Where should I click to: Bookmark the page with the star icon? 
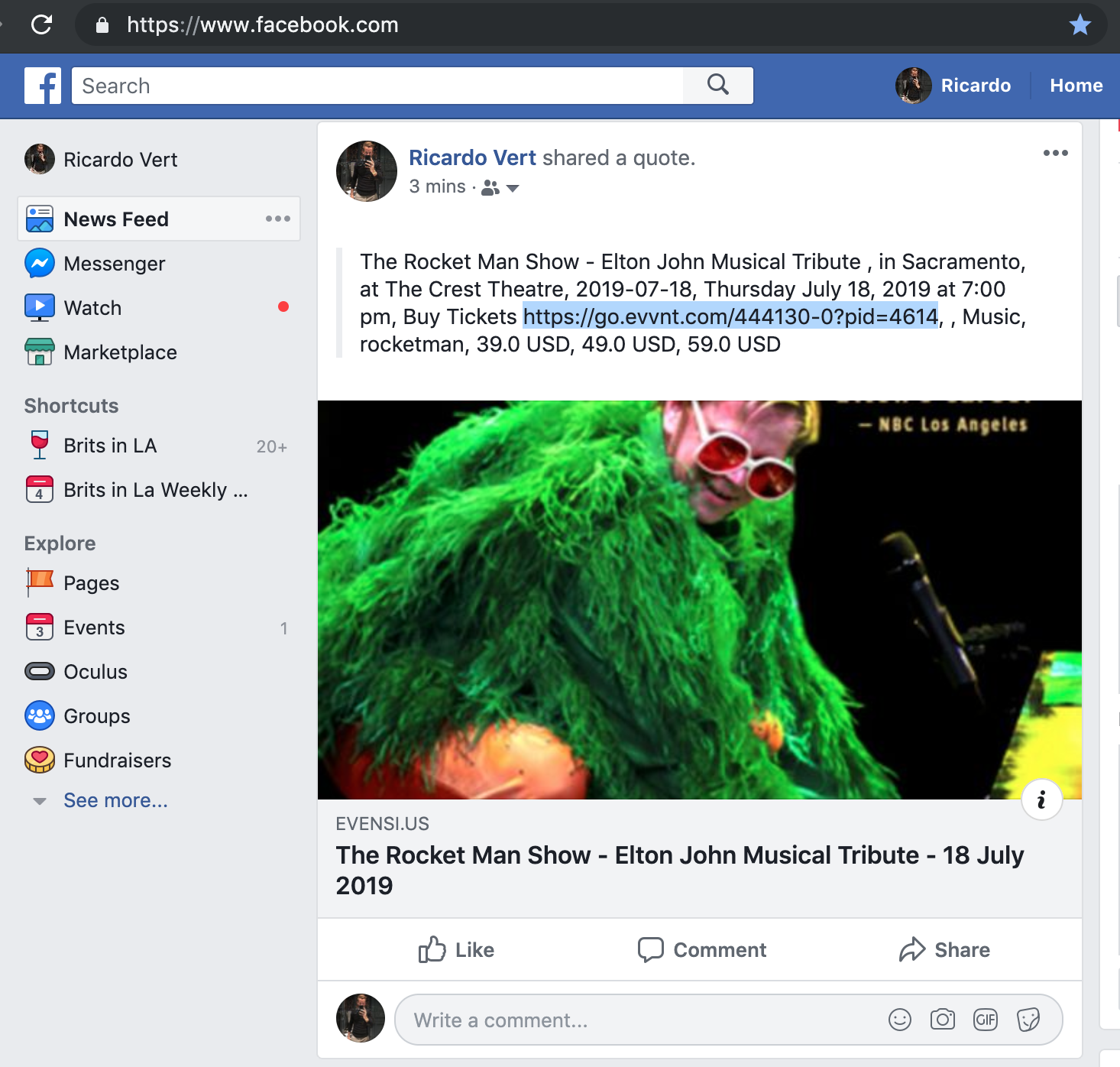[1080, 24]
